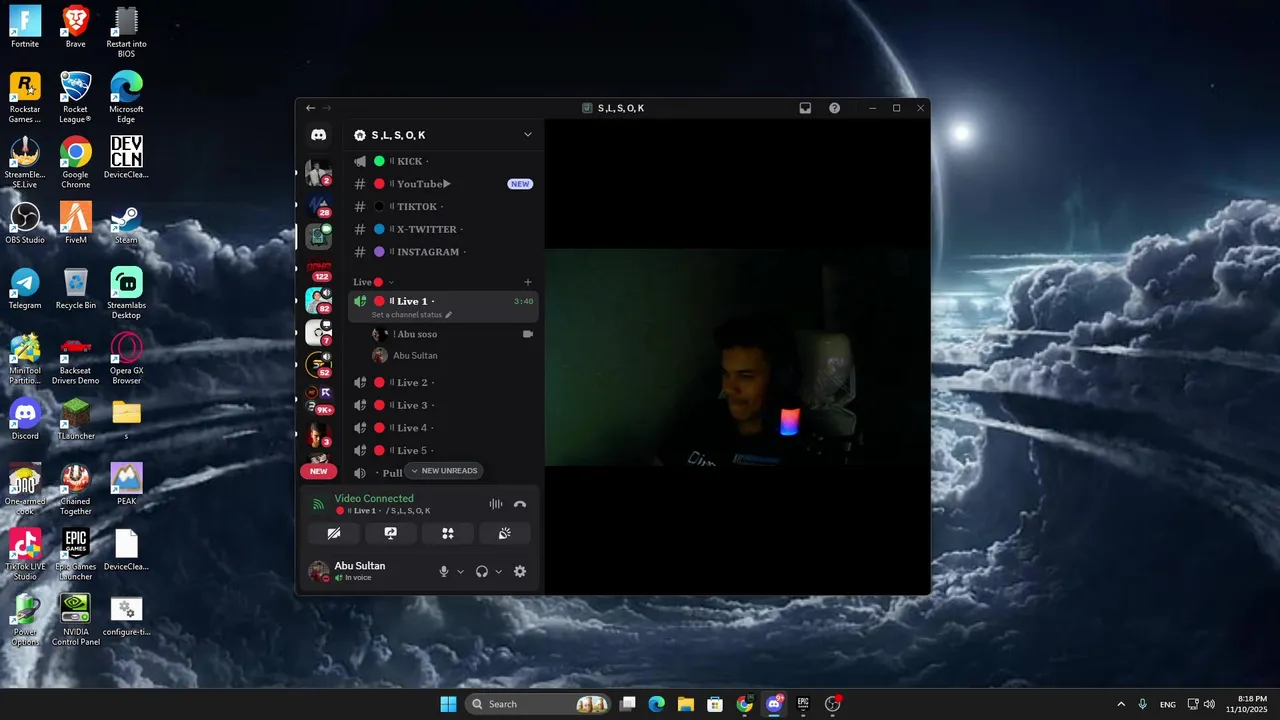Screen dimensions: 1280x720
Task: Click the red NEW servers pill
Action: tap(318, 471)
